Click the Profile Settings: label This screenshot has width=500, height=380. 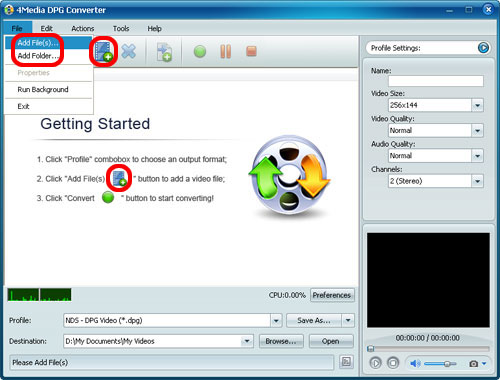click(396, 48)
